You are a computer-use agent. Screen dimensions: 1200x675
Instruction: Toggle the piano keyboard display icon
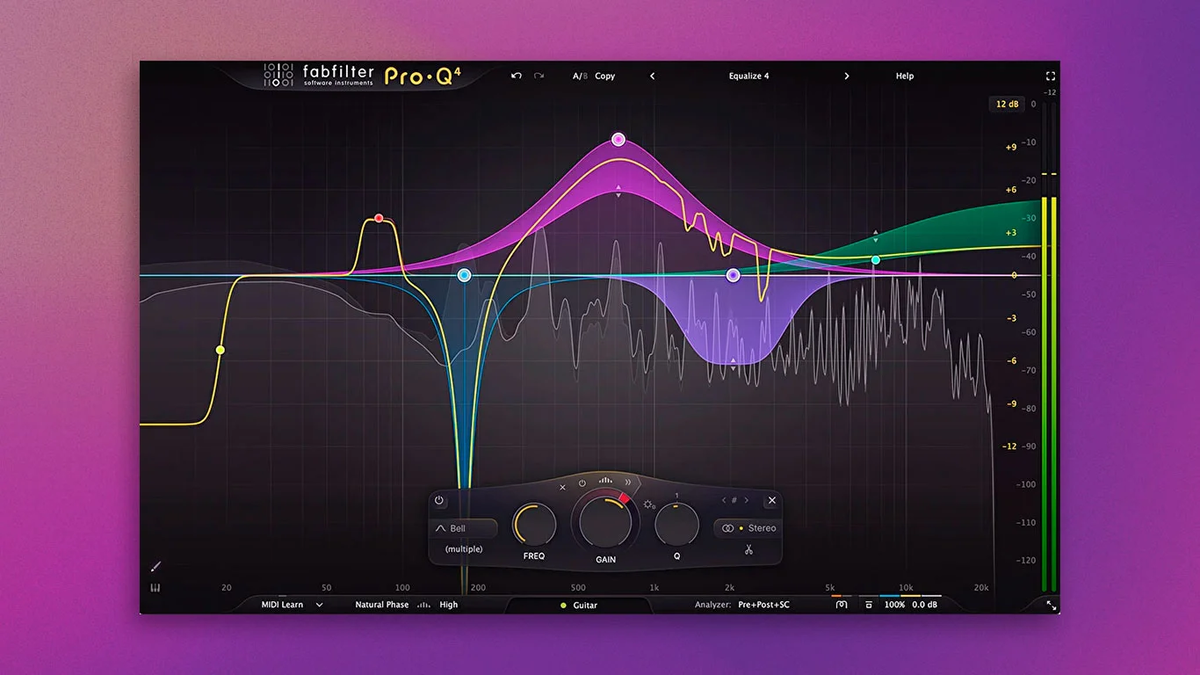(156, 588)
